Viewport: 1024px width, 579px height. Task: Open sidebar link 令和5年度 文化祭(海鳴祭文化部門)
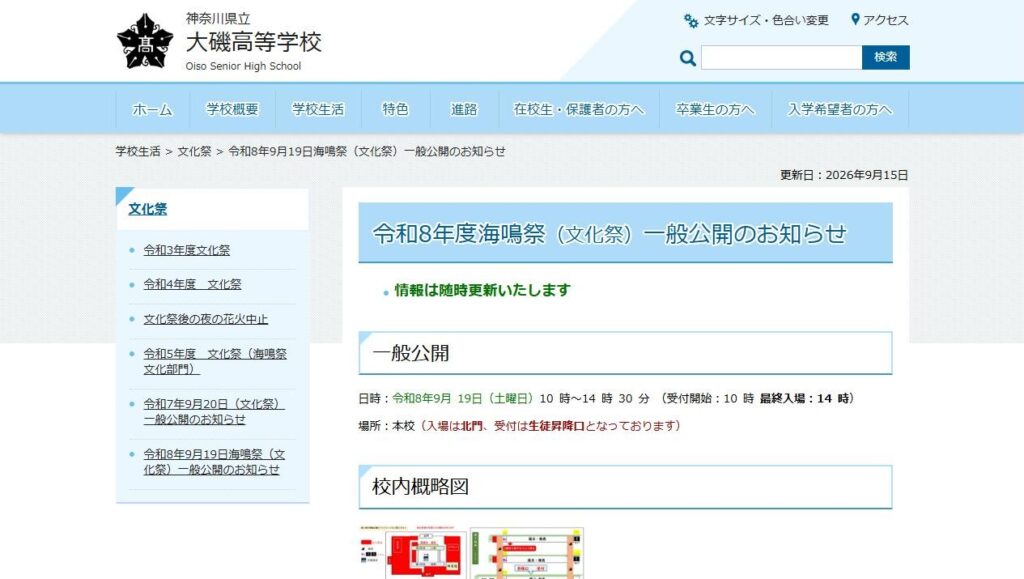215,361
